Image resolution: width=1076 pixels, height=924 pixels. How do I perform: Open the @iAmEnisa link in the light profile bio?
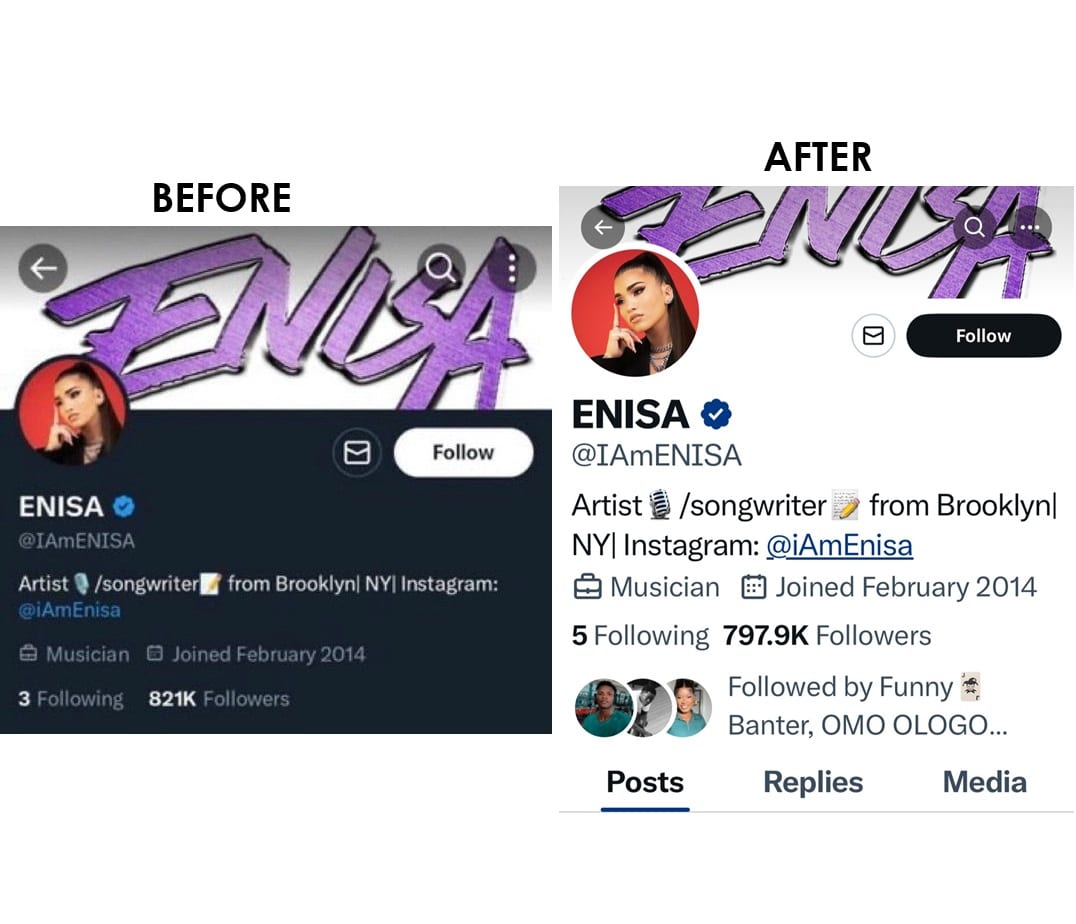tap(839, 546)
